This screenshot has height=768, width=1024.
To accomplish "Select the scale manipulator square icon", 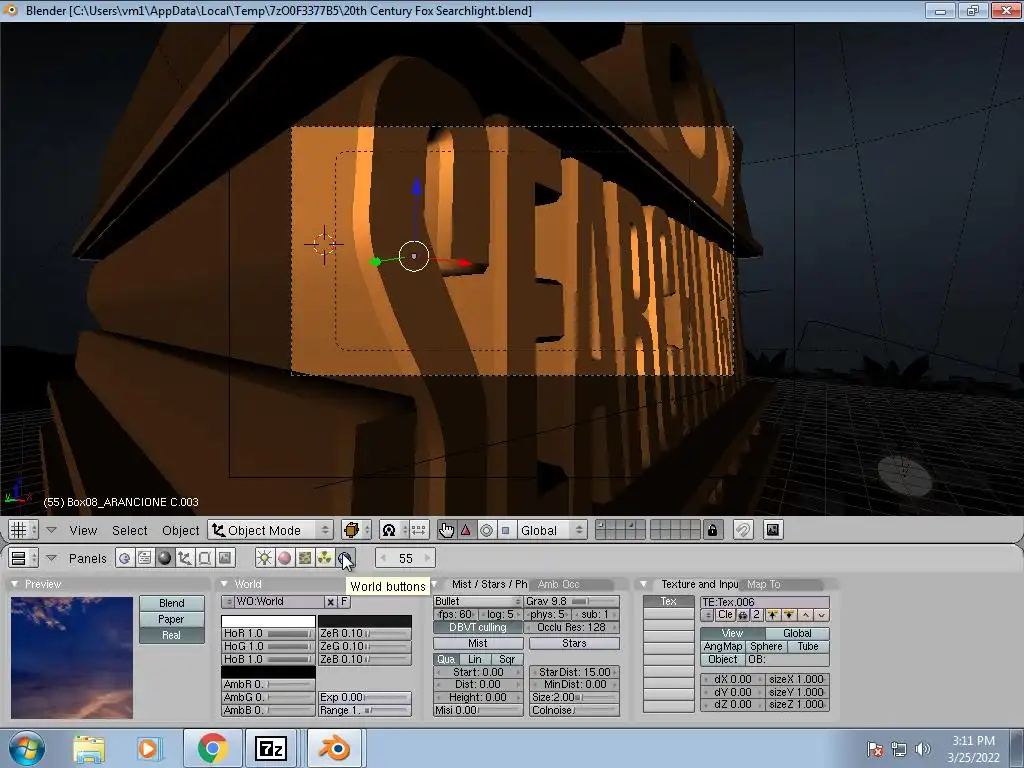I will click(x=505, y=530).
